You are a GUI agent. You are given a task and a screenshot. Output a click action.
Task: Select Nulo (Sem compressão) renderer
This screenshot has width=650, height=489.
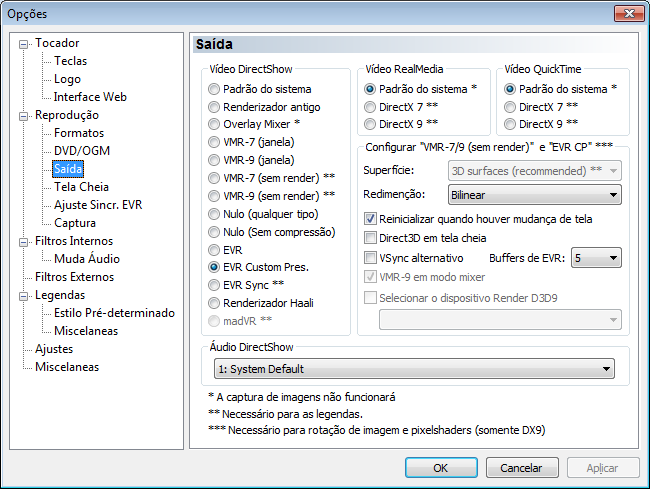point(214,232)
